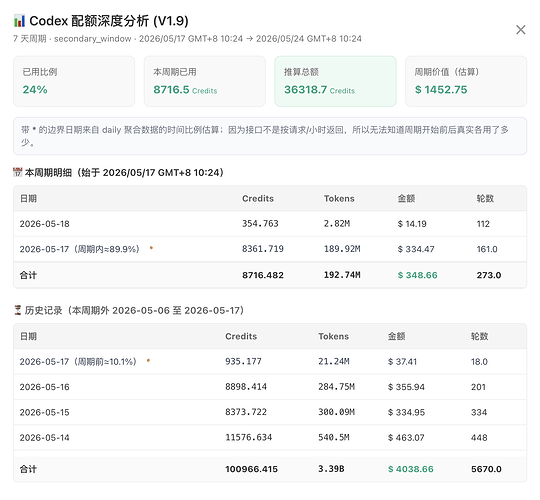Click the daily aggregation note box
The height and width of the screenshot is (500, 540).
tap(270, 136)
